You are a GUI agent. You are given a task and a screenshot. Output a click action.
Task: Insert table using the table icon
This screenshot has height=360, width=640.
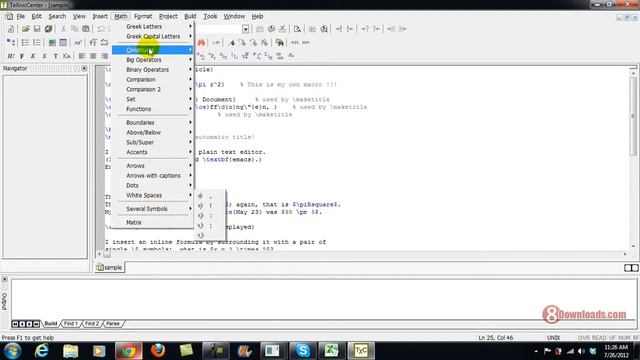tap(63, 42)
